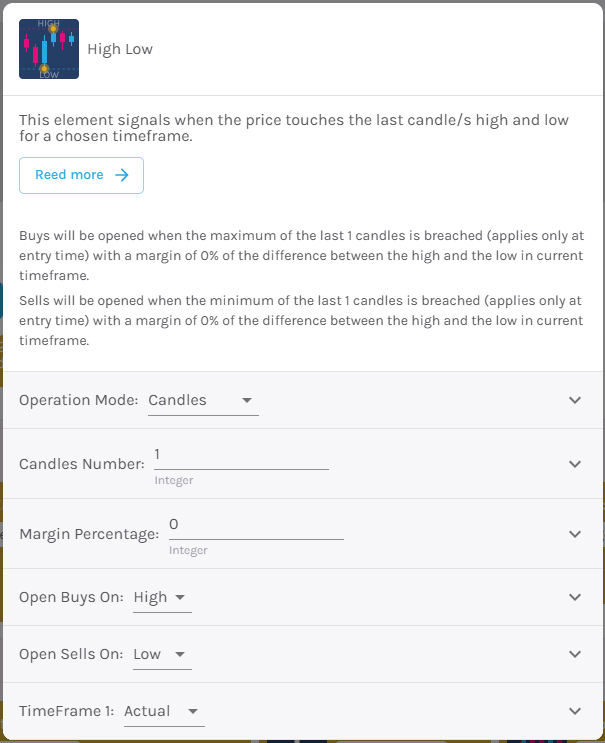Click the Operation Mode dropdown arrow
Viewport: 605px width, 743px height.
pyautogui.click(x=246, y=400)
